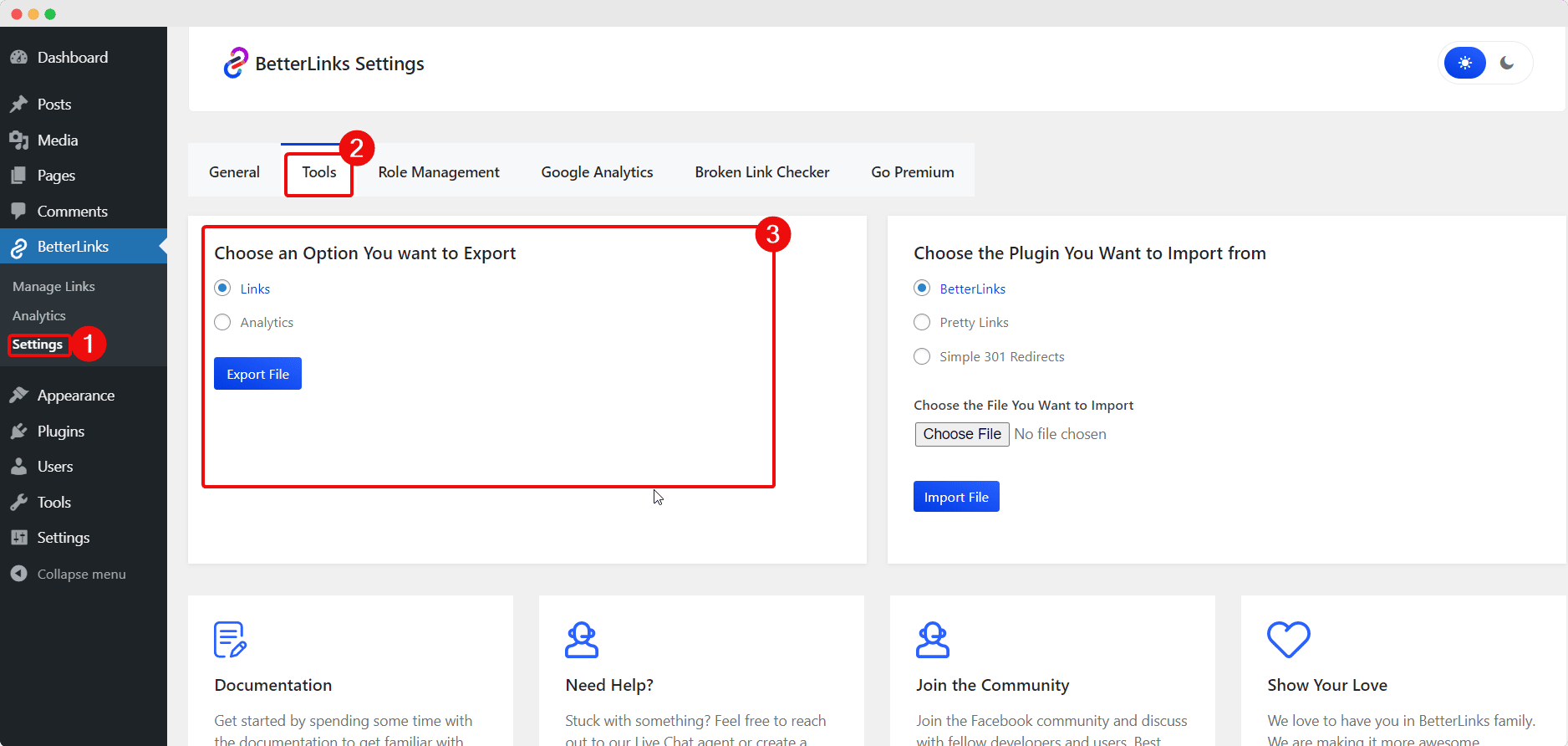Click the BetterLinks sidebar chain icon
This screenshot has width=1568, height=746.
coord(18,247)
